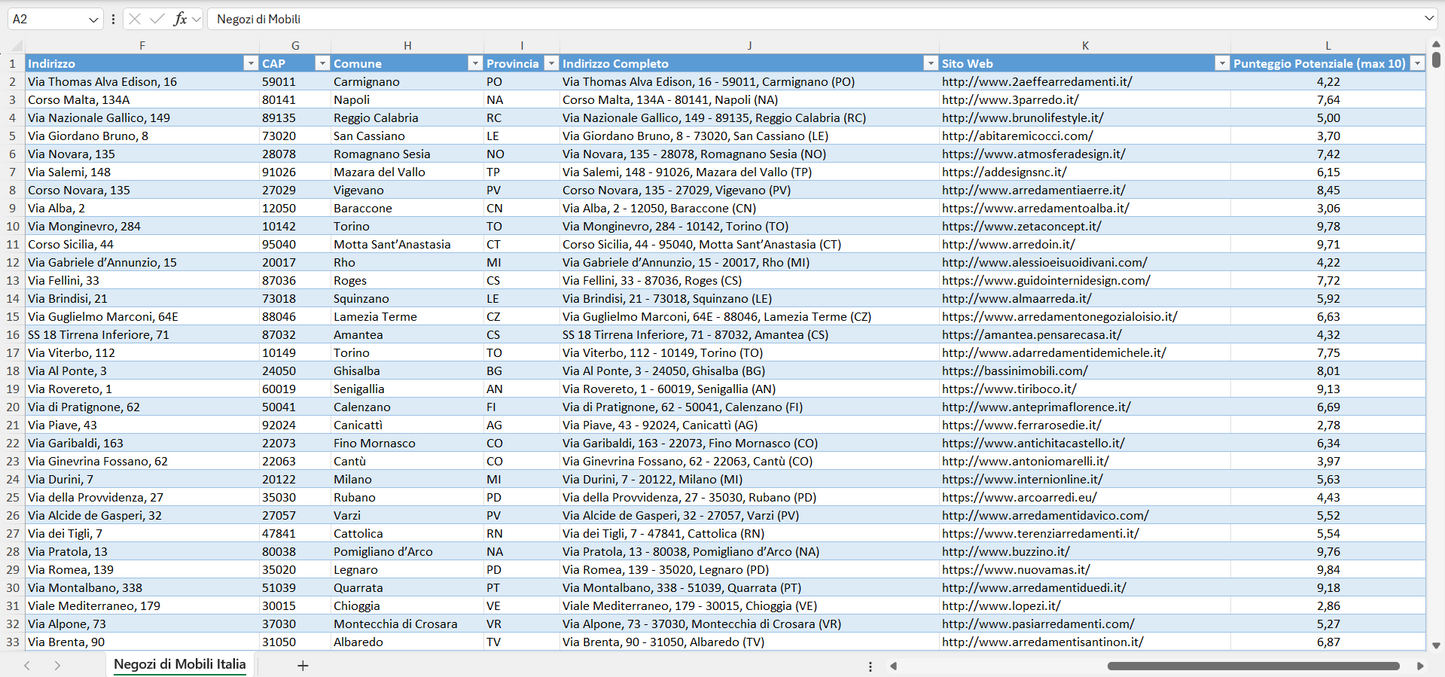Expand the formula bar with right chevron
The height and width of the screenshot is (677, 1445).
1429,19
